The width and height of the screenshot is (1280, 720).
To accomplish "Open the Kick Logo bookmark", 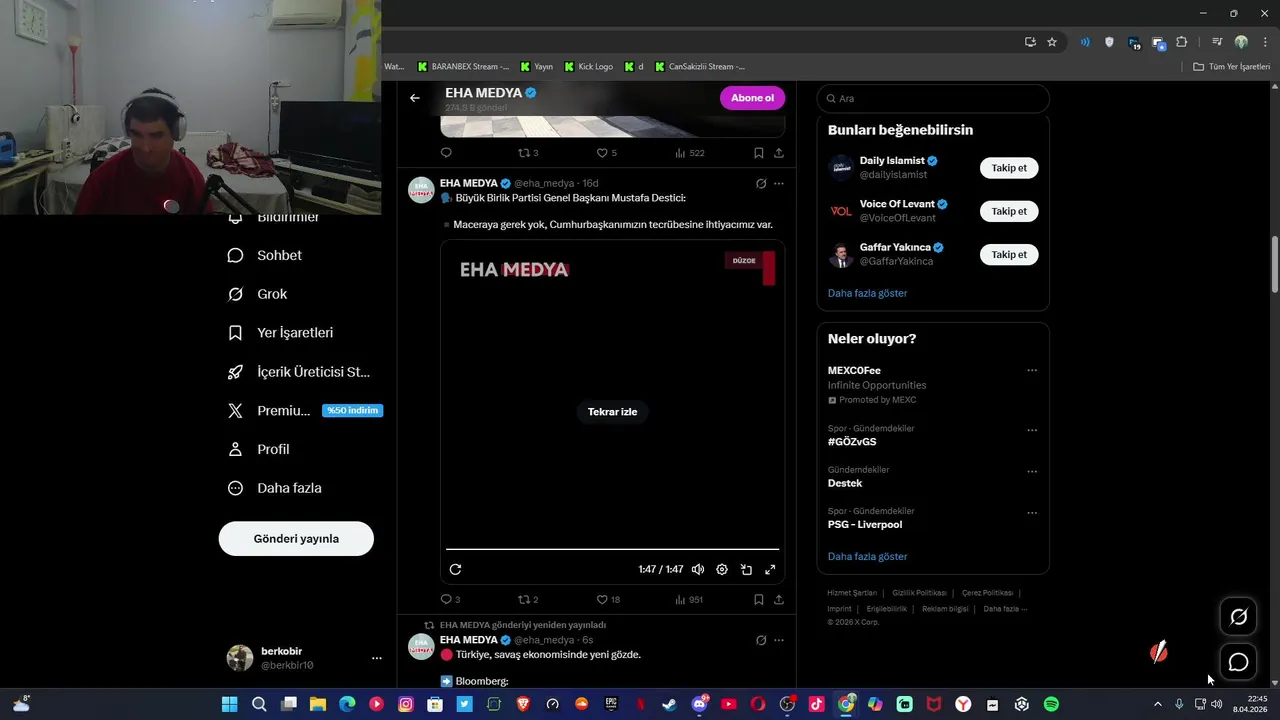I will click(589, 67).
